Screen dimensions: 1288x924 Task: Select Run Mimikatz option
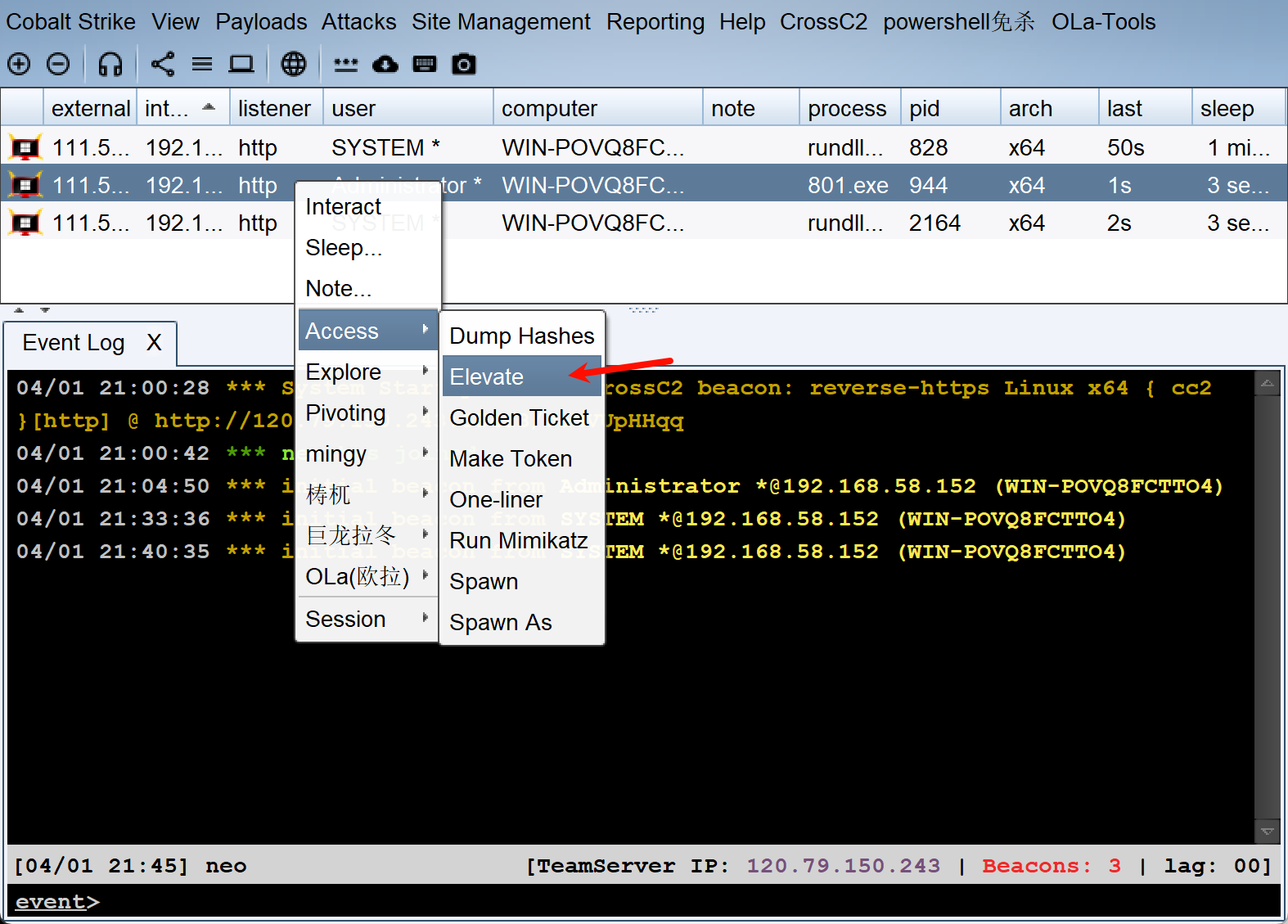point(522,540)
